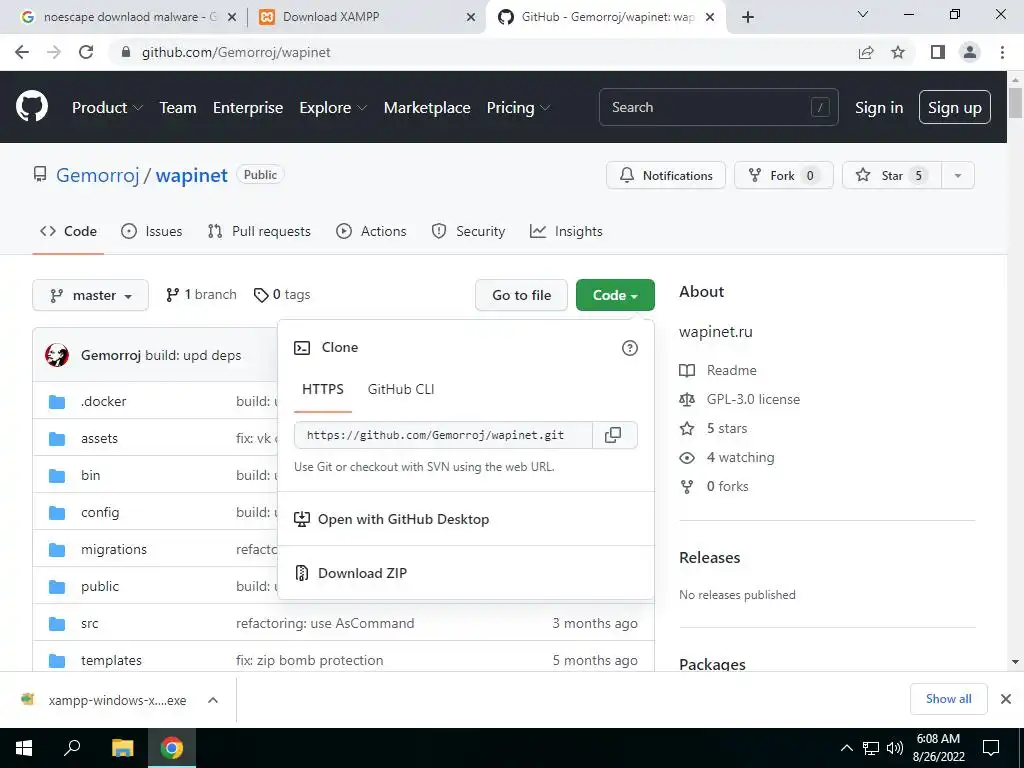The height and width of the screenshot is (768, 1024).
Task: Open the notification center icon in the taskbar
Action: tap(991, 748)
